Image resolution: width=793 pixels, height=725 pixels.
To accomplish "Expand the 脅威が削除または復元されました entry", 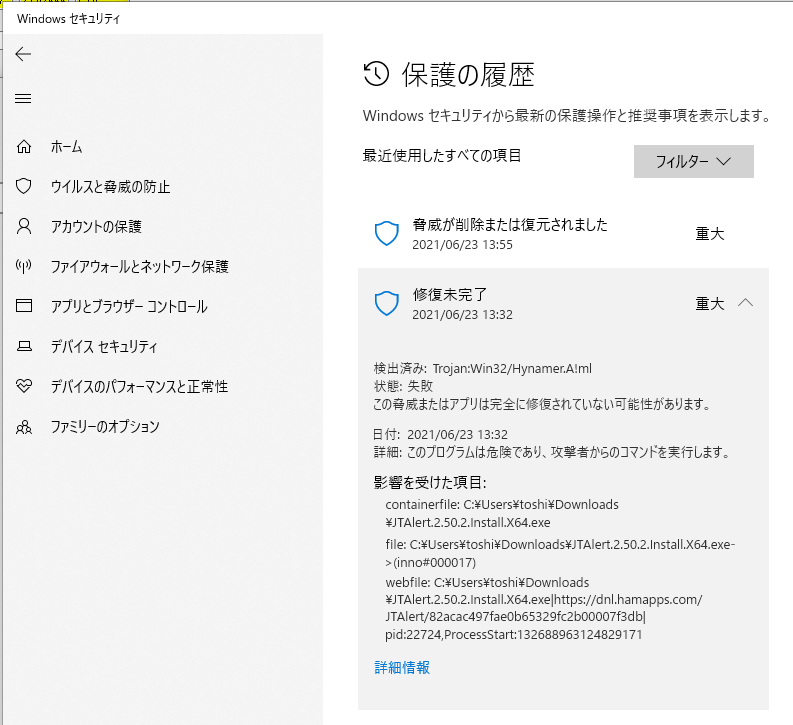I will coord(563,234).
